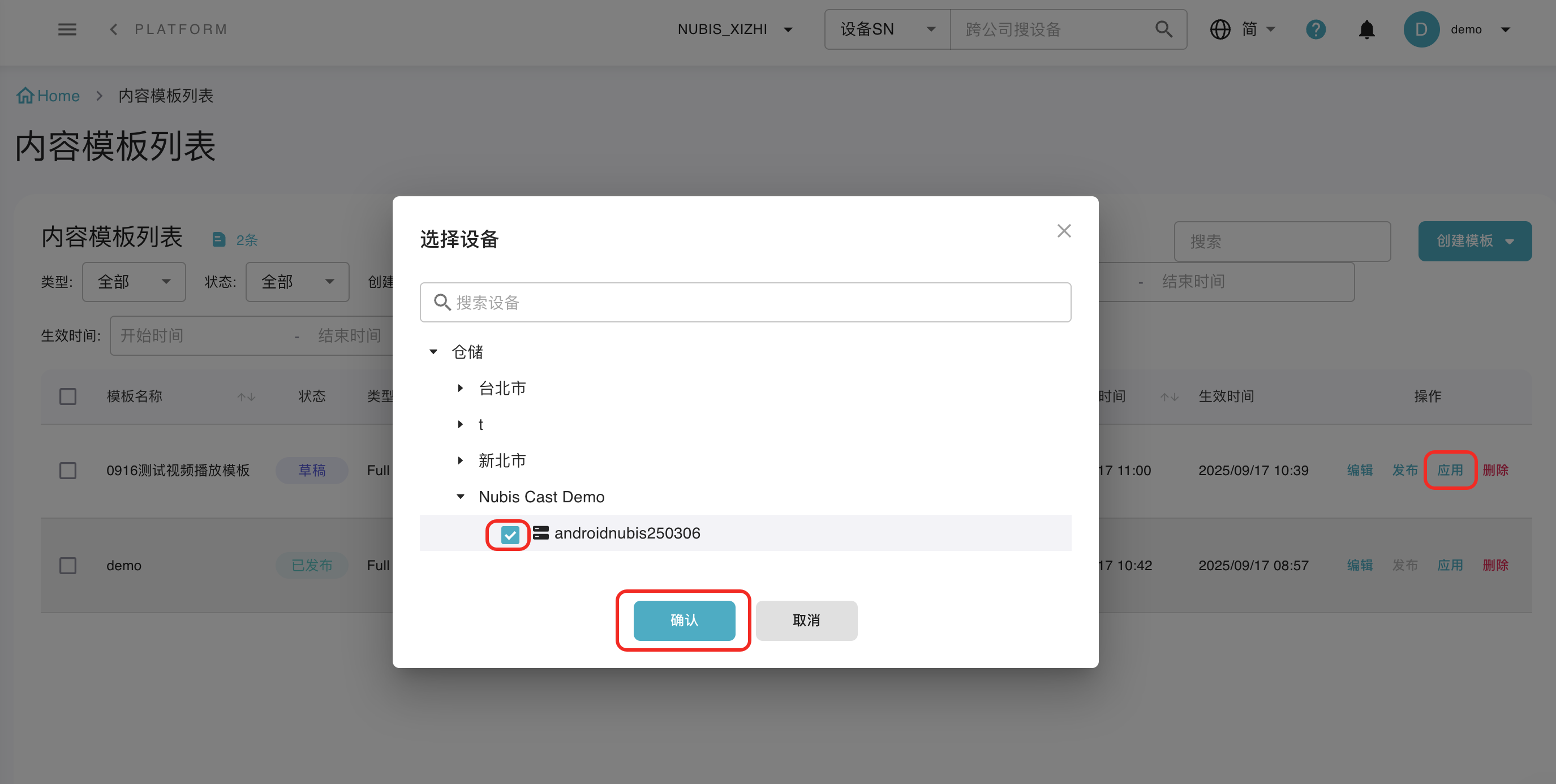1556x784 pixels.
Task: Close the 选择设备 dialog with X
Action: click(x=1064, y=231)
